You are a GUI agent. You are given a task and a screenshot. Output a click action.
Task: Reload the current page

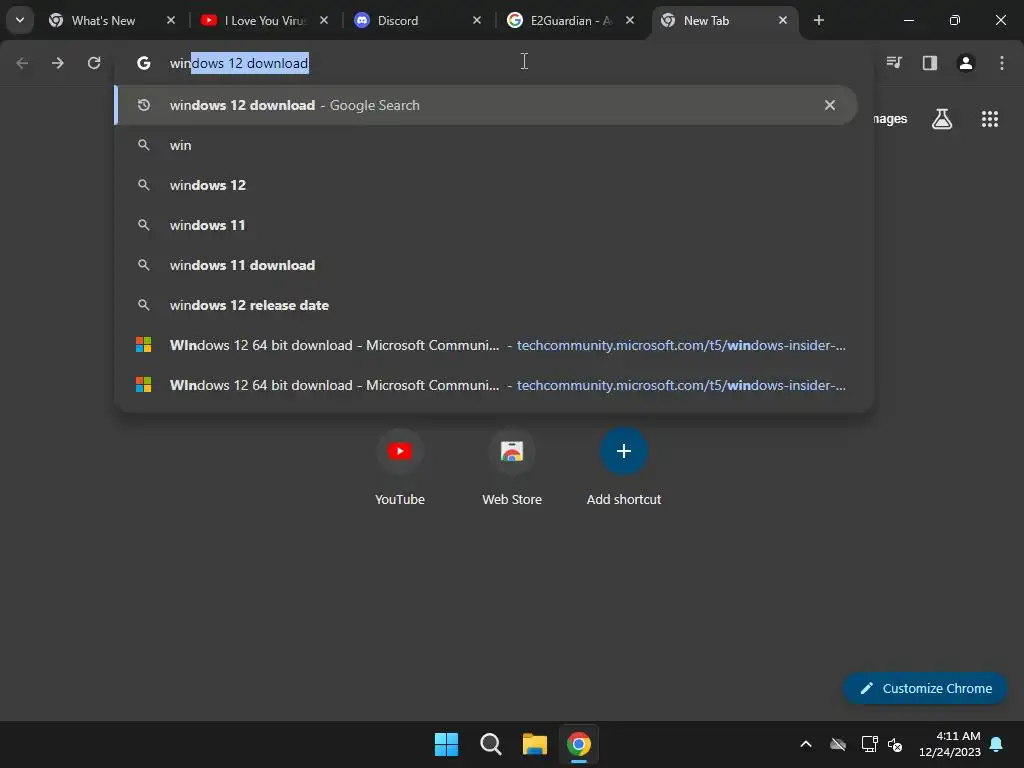94,63
